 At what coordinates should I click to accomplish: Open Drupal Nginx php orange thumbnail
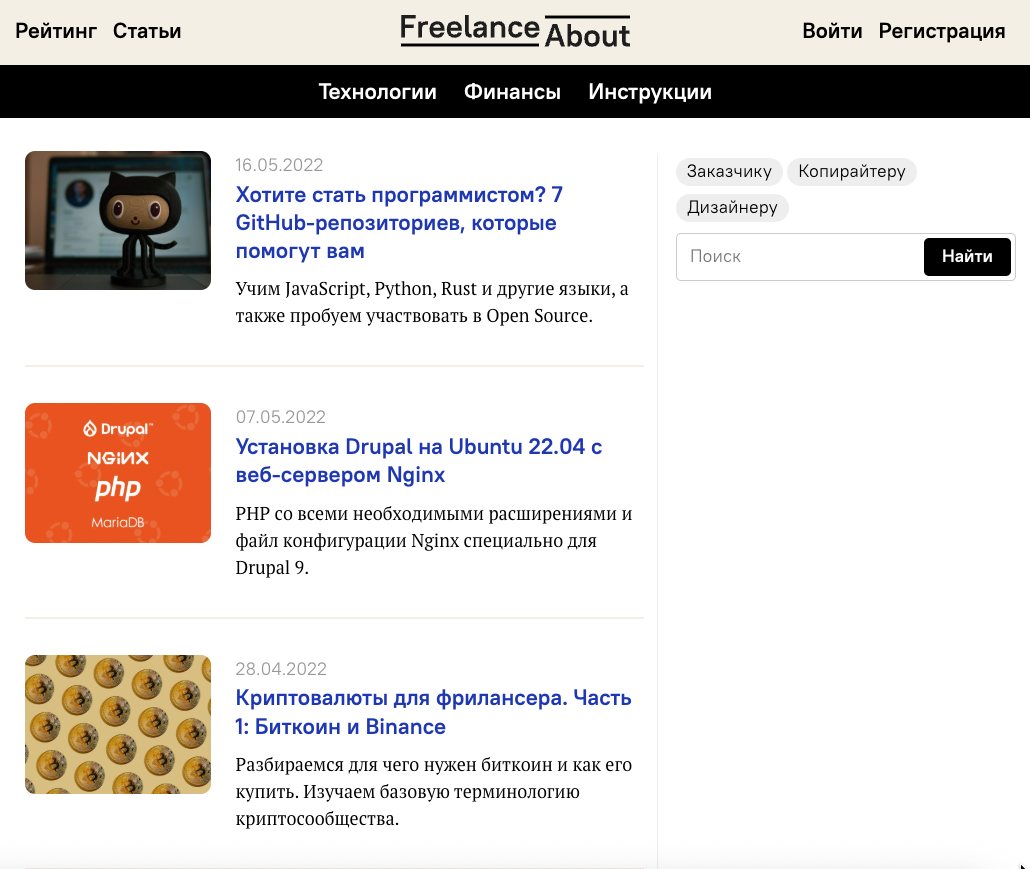coord(118,473)
